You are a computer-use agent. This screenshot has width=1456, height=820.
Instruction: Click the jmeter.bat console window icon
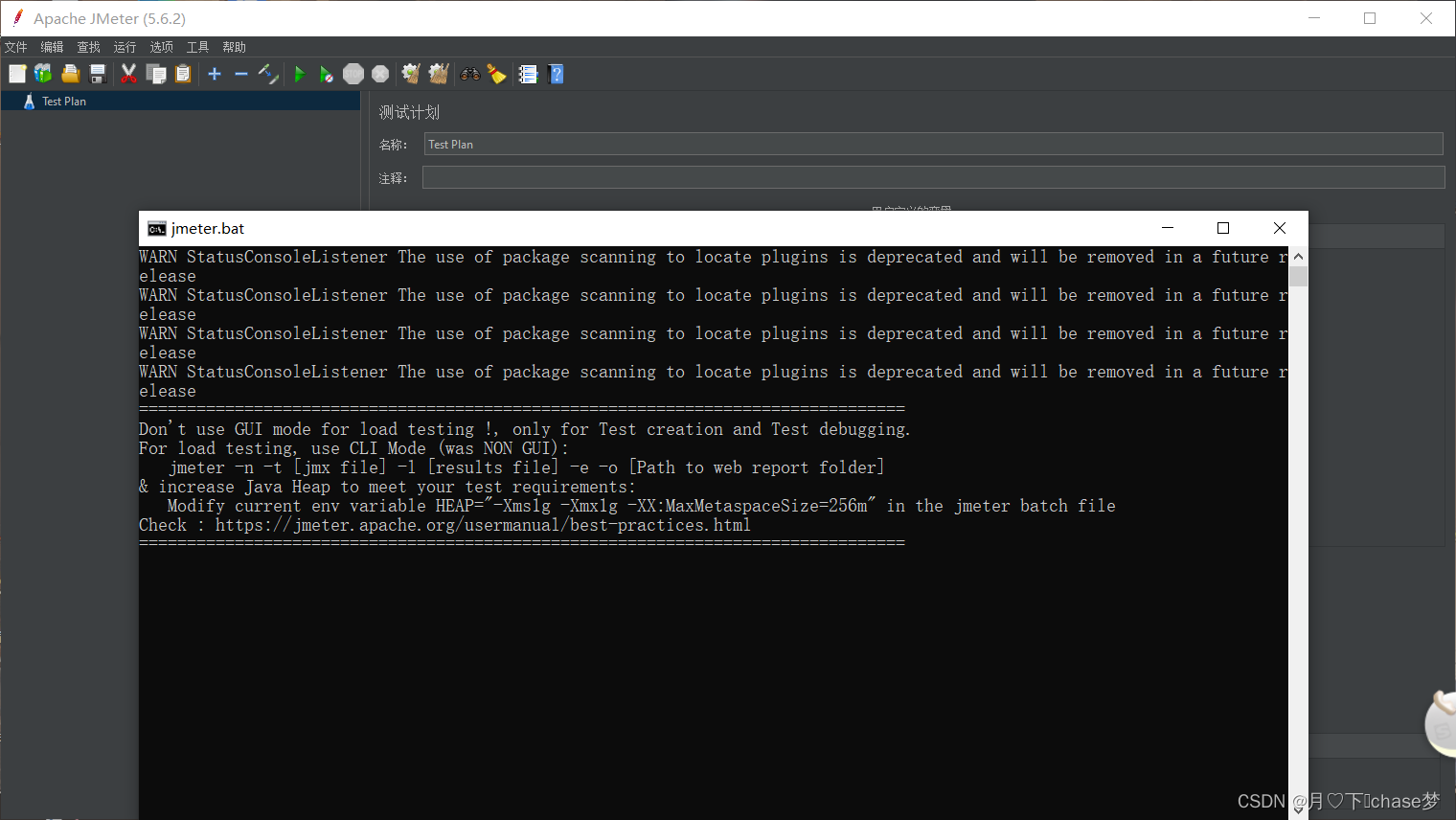tap(157, 228)
